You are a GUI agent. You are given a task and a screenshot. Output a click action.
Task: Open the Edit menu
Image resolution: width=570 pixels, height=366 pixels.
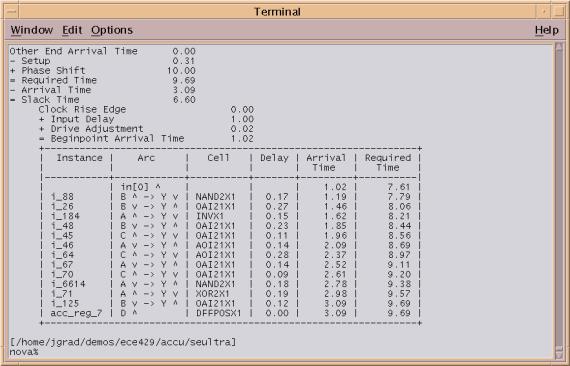point(72,30)
